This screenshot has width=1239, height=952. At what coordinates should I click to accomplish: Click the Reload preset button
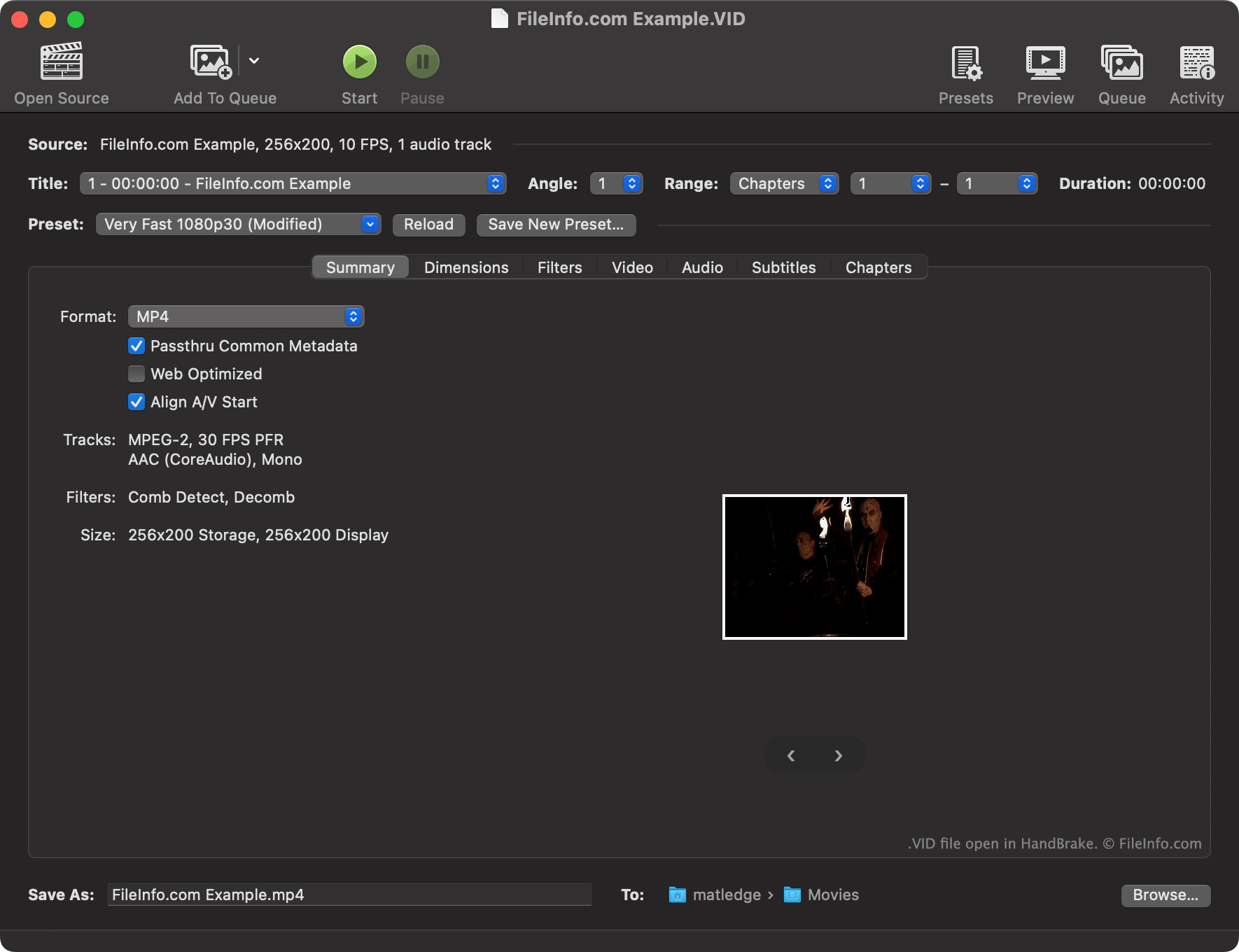pyautogui.click(x=428, y=225)
